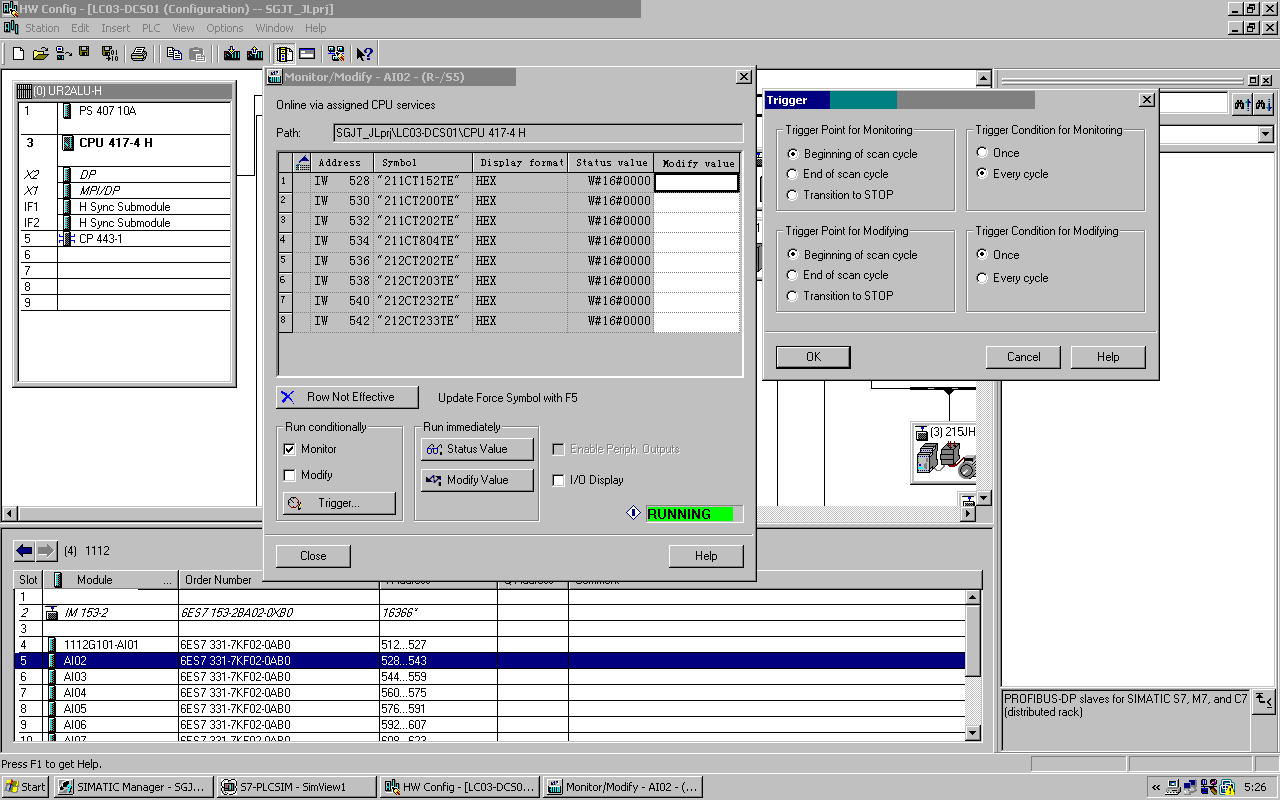Click the CP 443-1 module icon in rack
Screen dimensions: 1280x800
[x=67, y=239]
